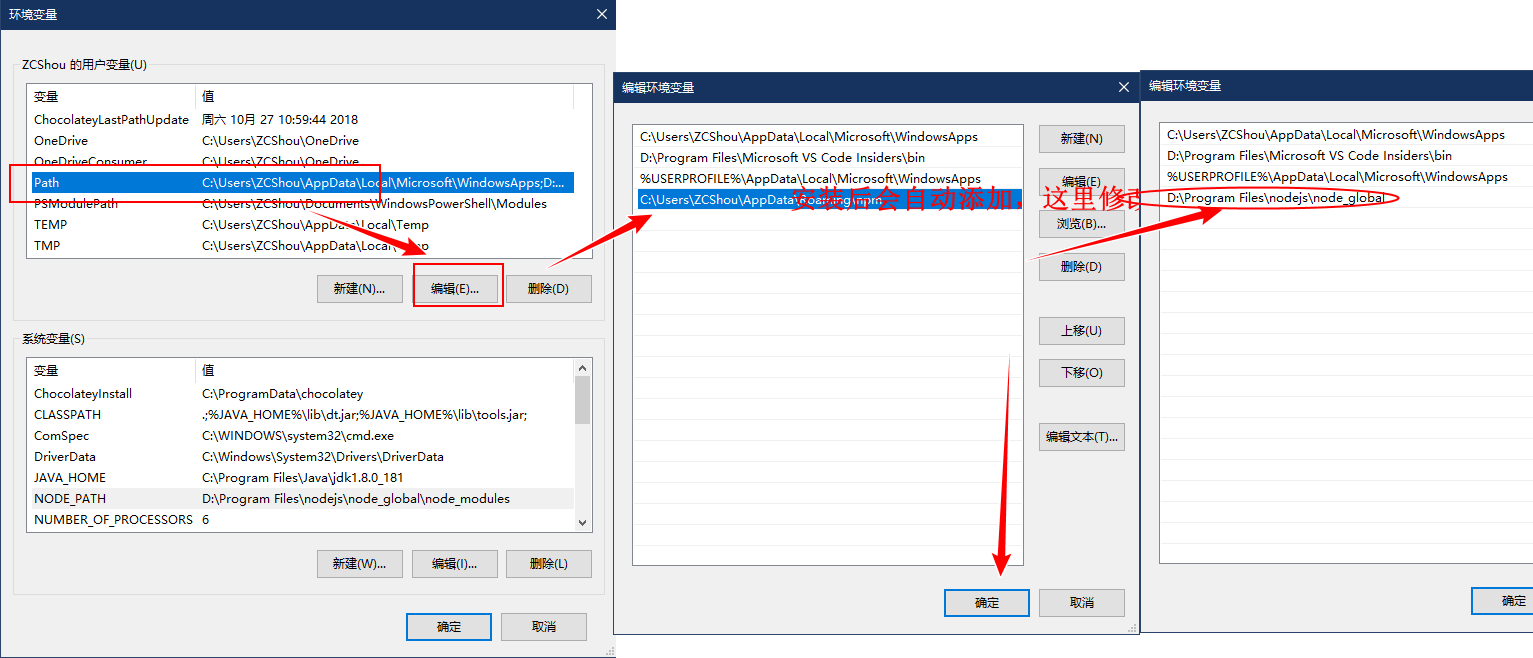Cancel the 环境变量 dialog with 取消

tap(543, 627)
